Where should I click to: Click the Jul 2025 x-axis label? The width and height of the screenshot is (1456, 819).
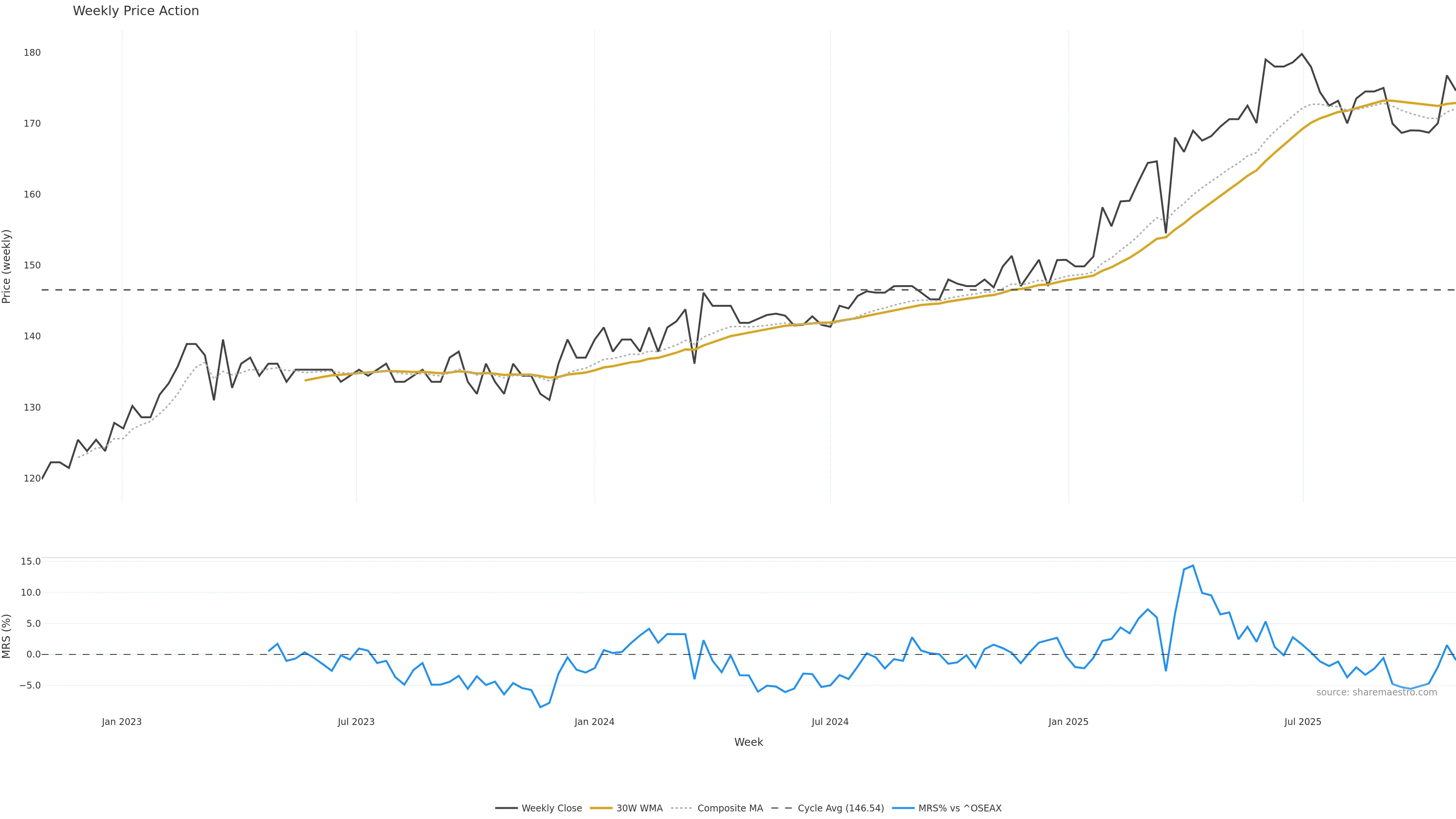(x=1302, y=722)
